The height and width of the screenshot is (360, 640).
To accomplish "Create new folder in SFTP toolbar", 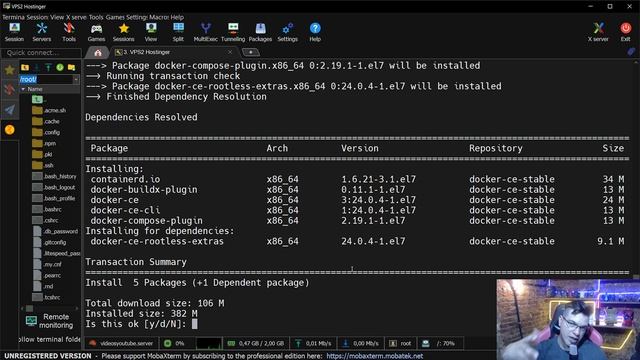I will pos(71,67).
